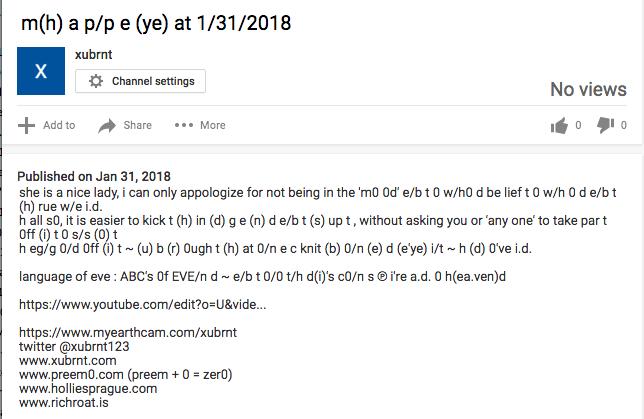Click the like count number
This screenshot has height=419, width=644.
pos(578,125)
